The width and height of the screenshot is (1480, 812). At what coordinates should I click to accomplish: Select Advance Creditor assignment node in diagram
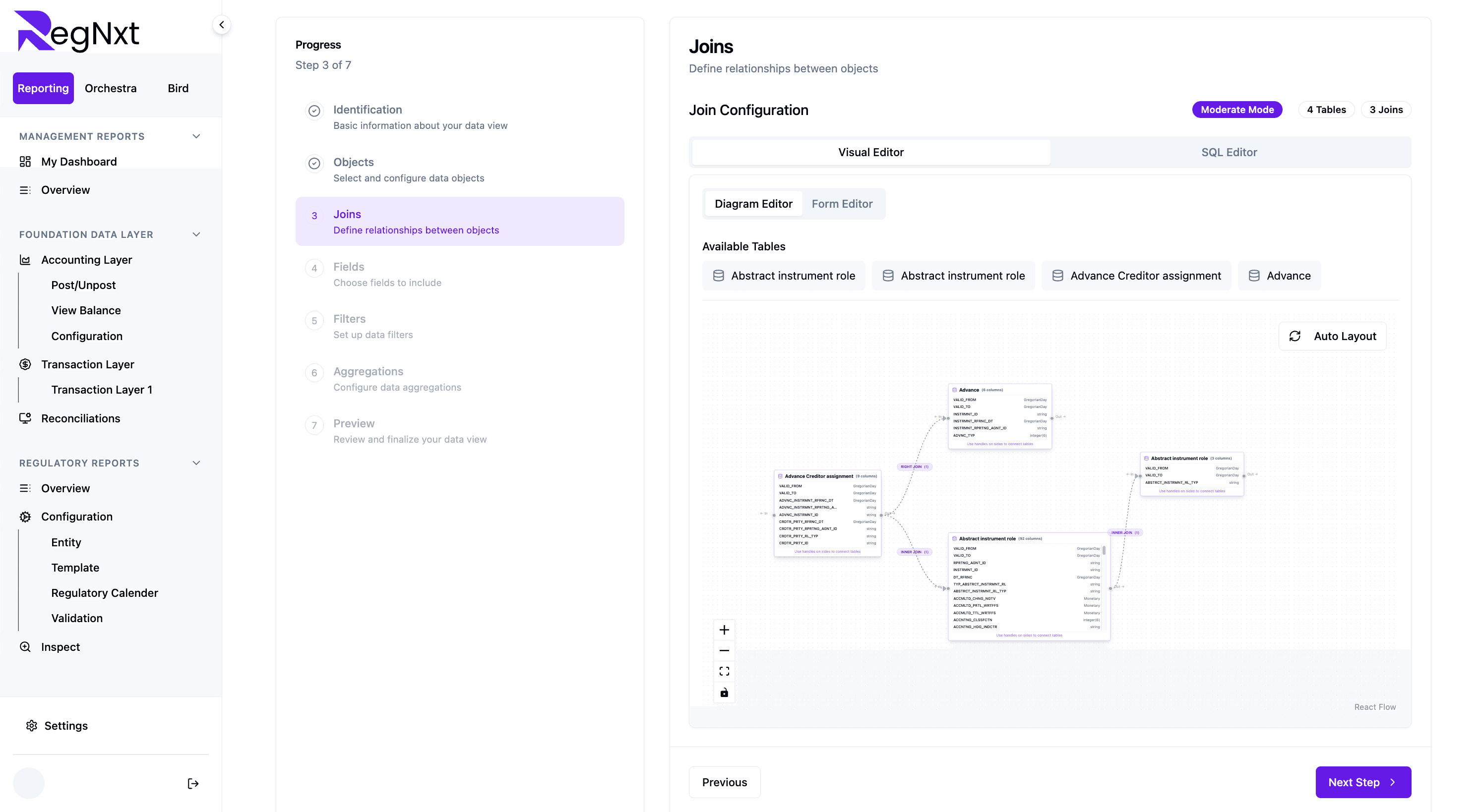click(827, 514)
